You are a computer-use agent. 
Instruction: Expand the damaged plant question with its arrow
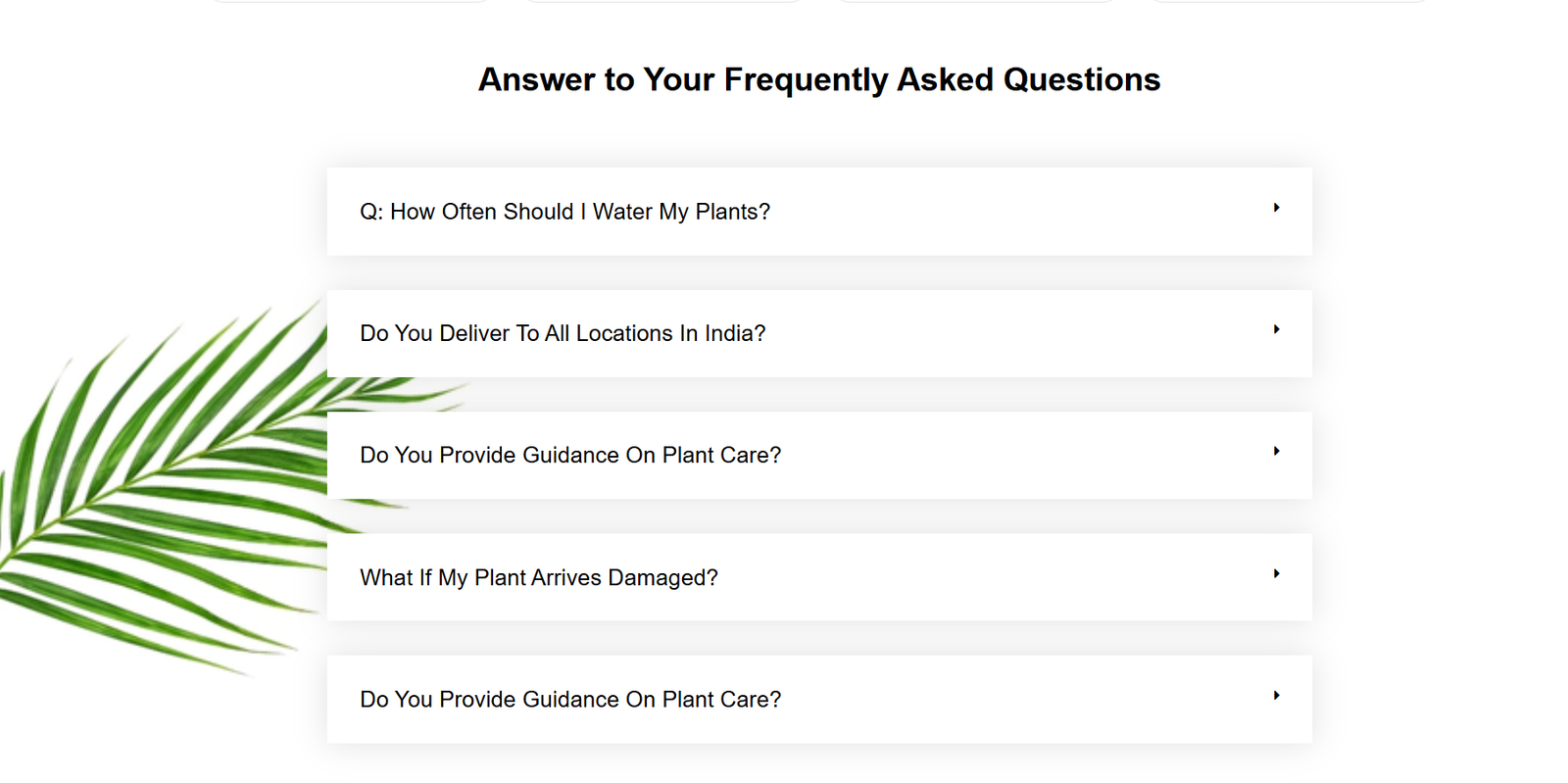(x=1276, y=573)
